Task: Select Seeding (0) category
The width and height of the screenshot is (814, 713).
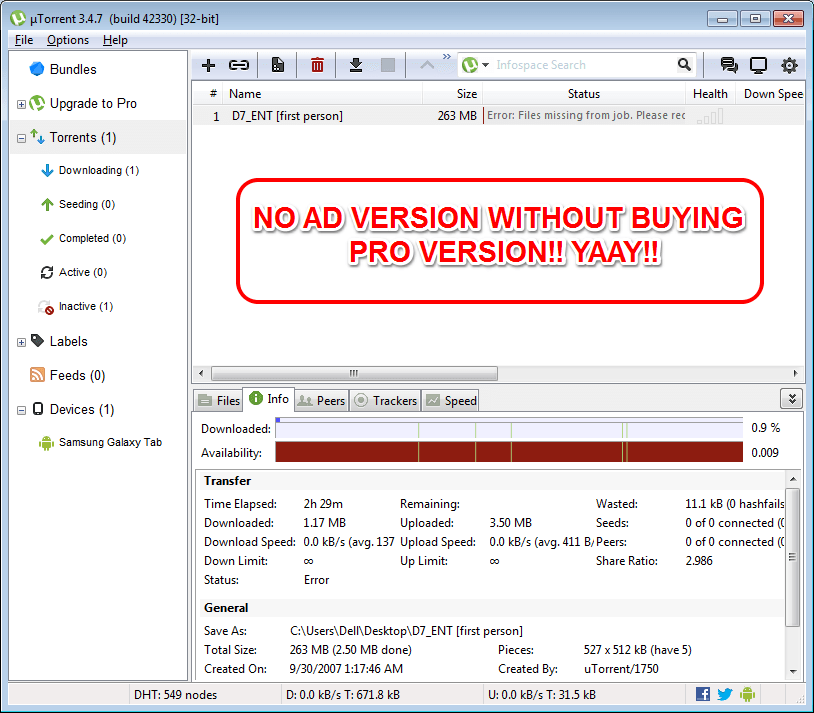Action: 87,204
